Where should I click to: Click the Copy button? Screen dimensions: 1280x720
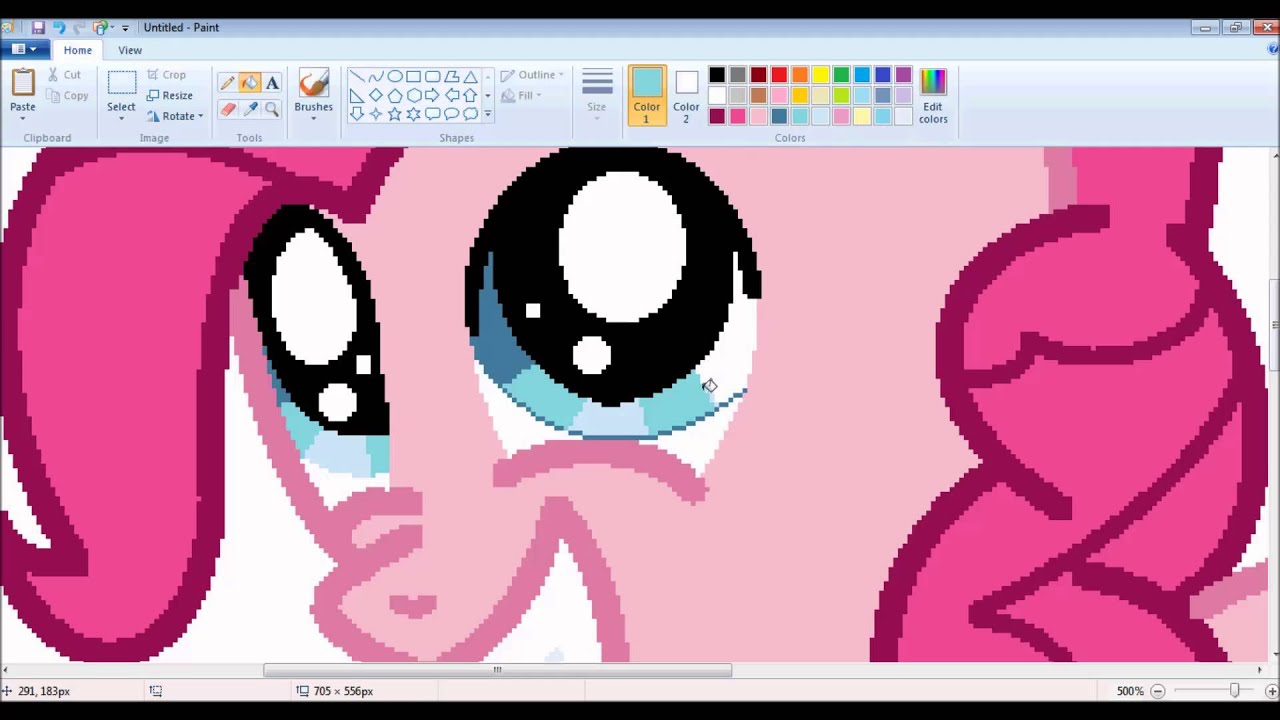(67, 96)
